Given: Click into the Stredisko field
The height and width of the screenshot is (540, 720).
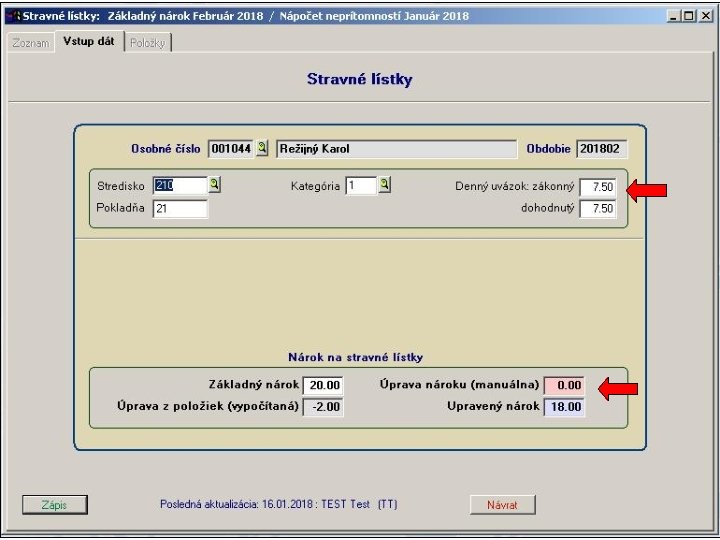Looking at the screenshot, I should 180,186.
